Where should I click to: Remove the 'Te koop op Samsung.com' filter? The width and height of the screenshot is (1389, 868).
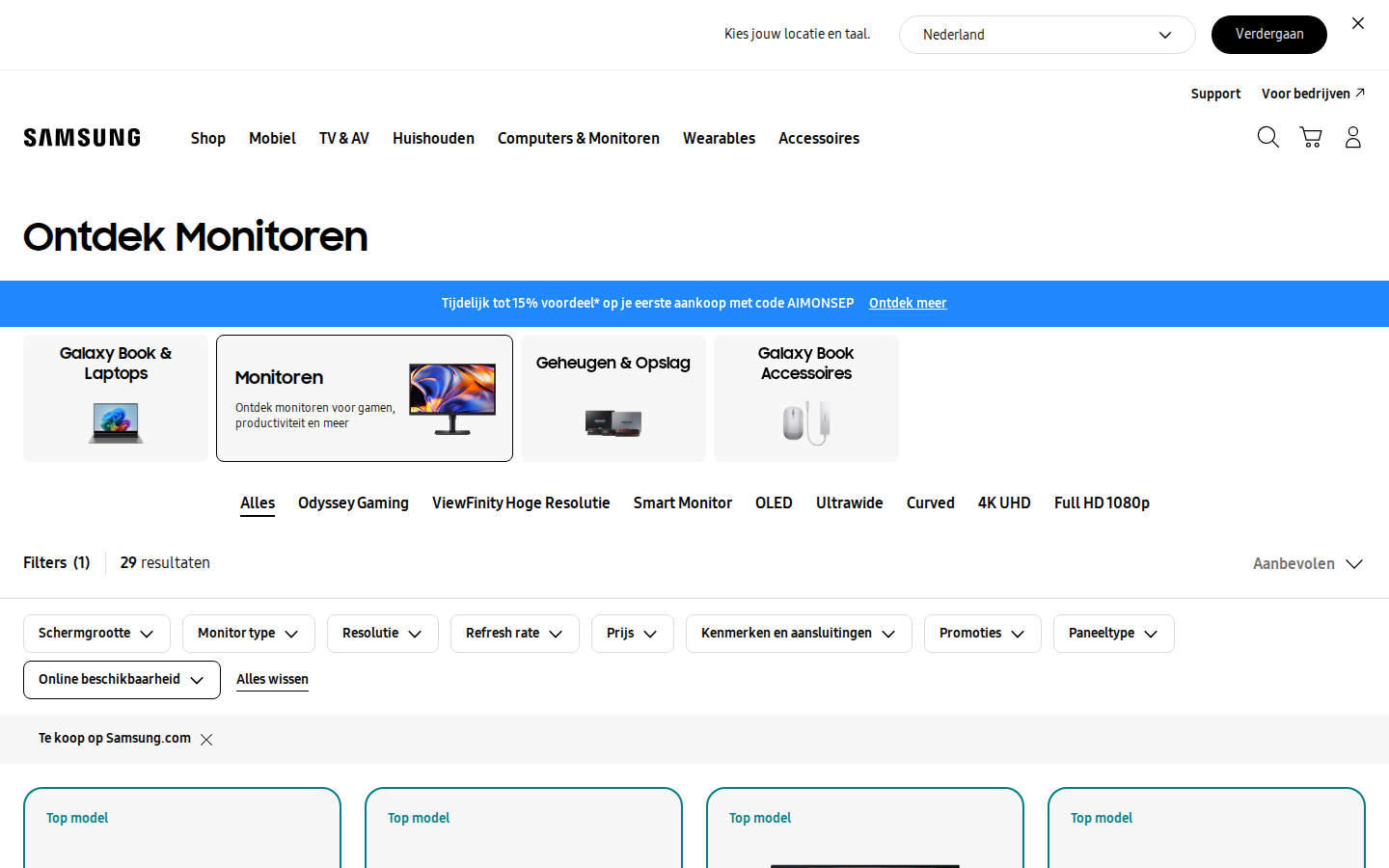click(x=206, y=740)
